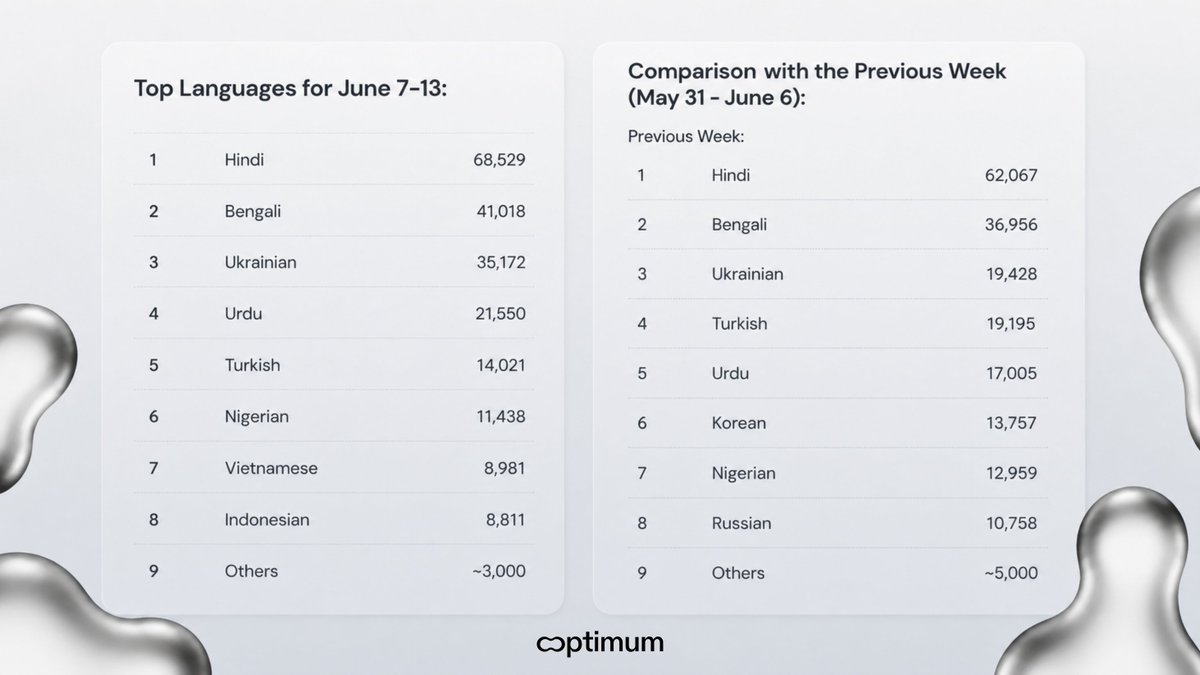Click the ~3,000 Others value

coord(499,571)
